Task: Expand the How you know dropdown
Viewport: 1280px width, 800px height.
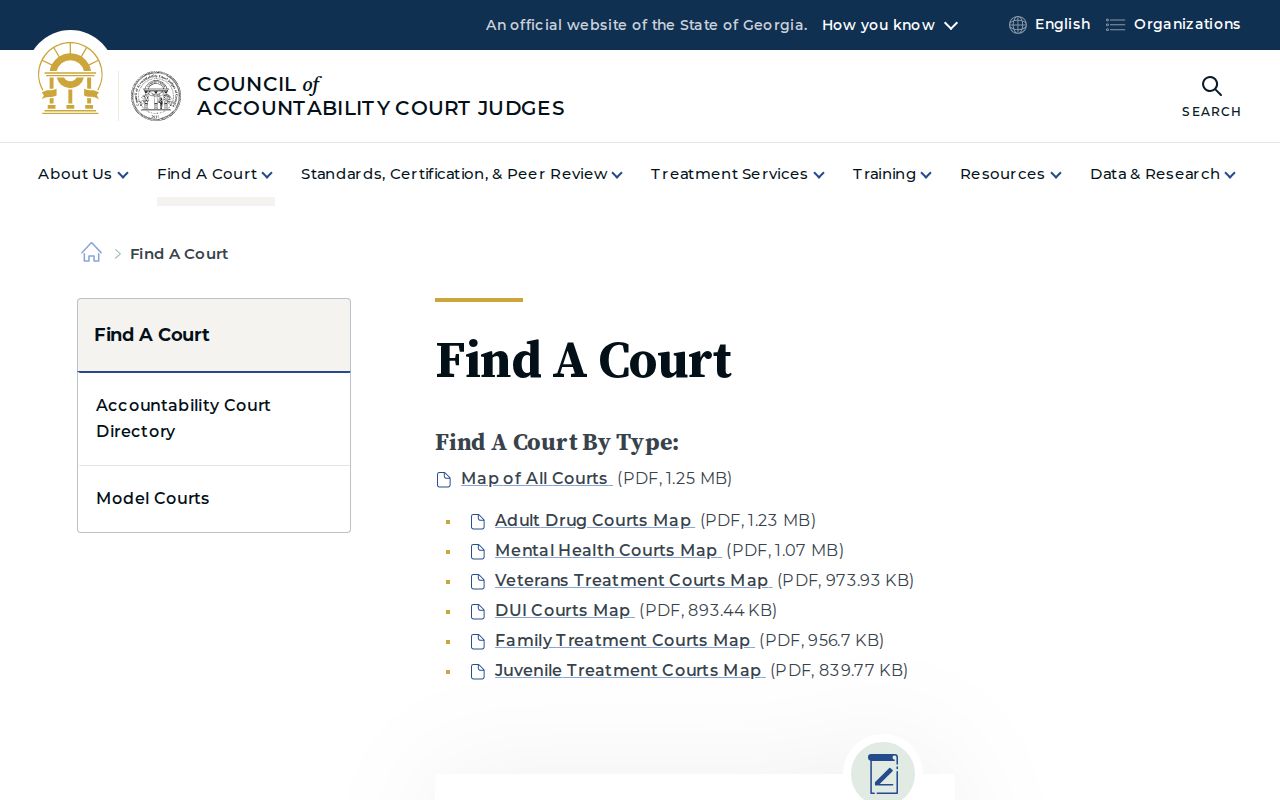Action: click(x=890, y=25)
